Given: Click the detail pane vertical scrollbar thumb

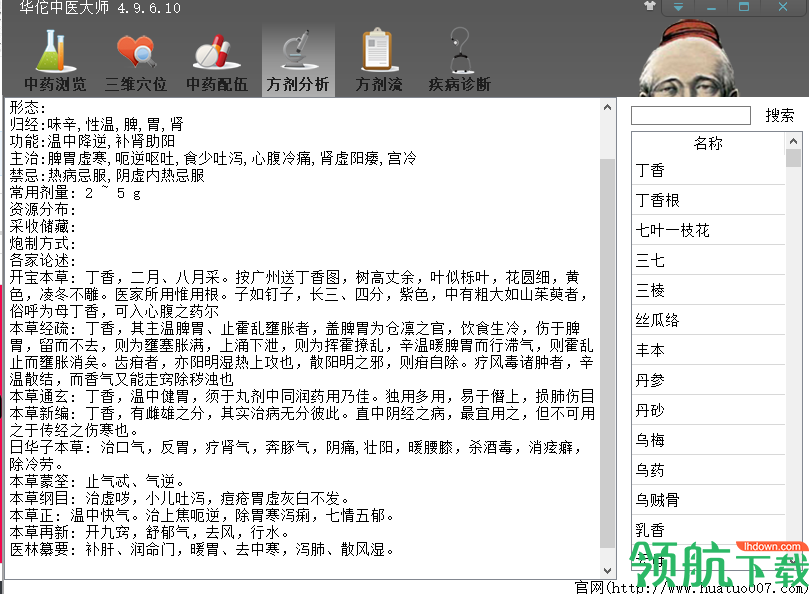Looking at the screenshot, I should click(x=607, y=354).
